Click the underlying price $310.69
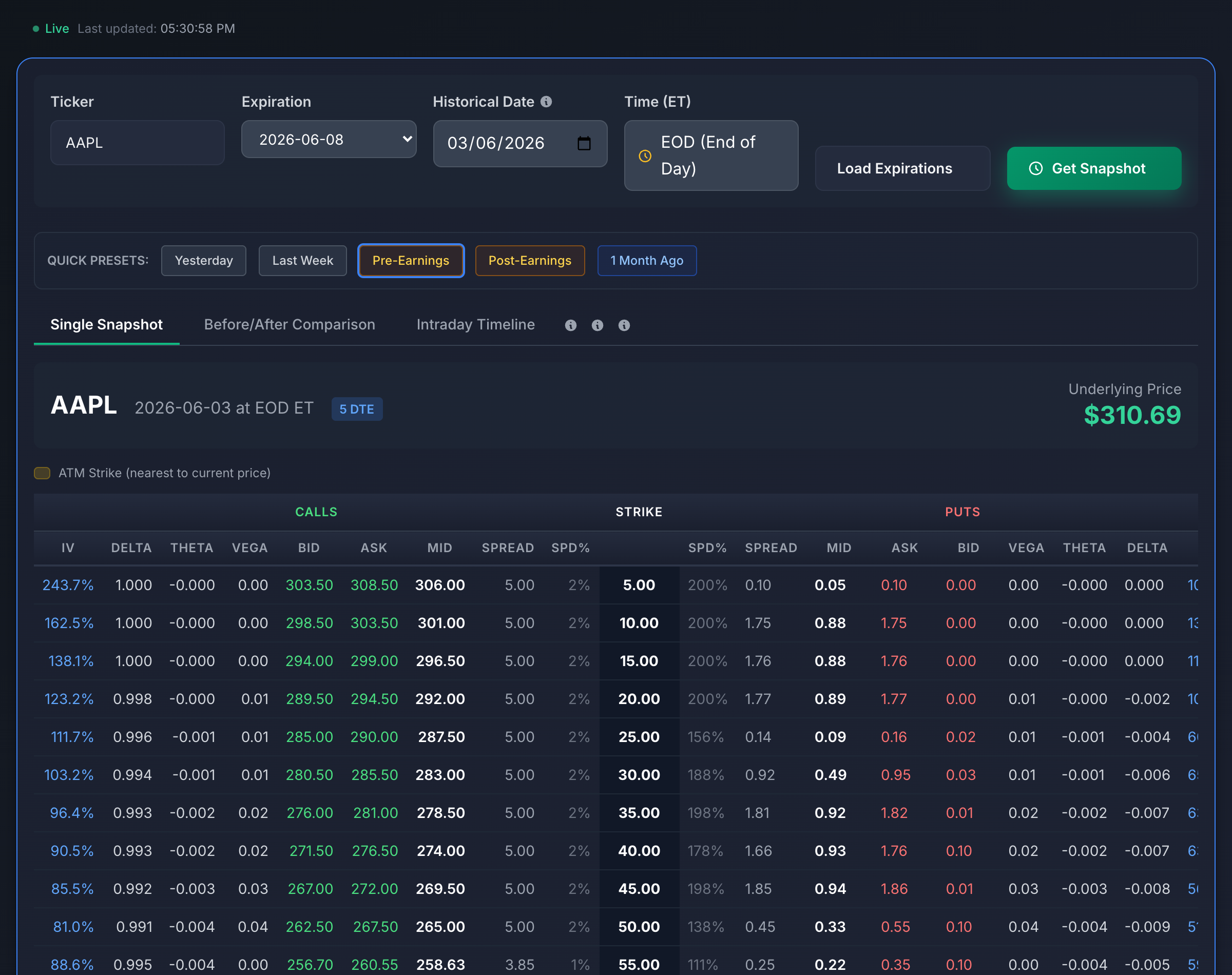 [x=1132, y=415]
